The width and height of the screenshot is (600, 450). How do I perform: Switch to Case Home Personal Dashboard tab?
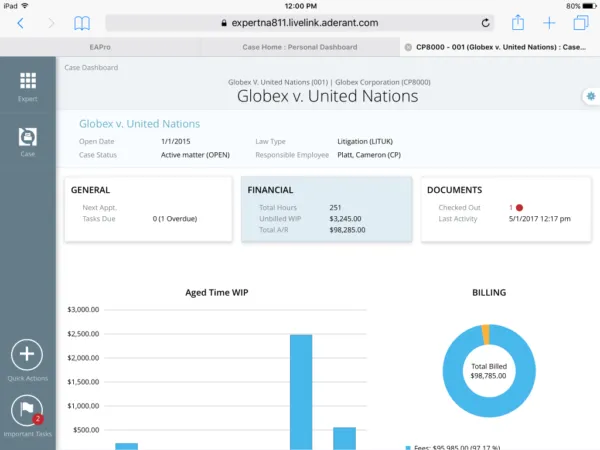[298, 47]
